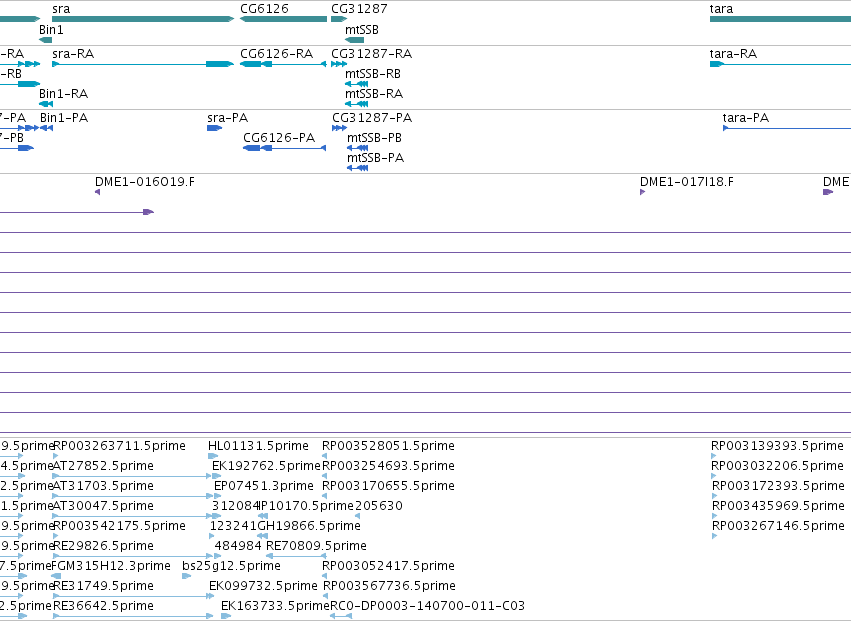Select EST RP003528051.5prime
851x621 pixels.
click(388, 446)
